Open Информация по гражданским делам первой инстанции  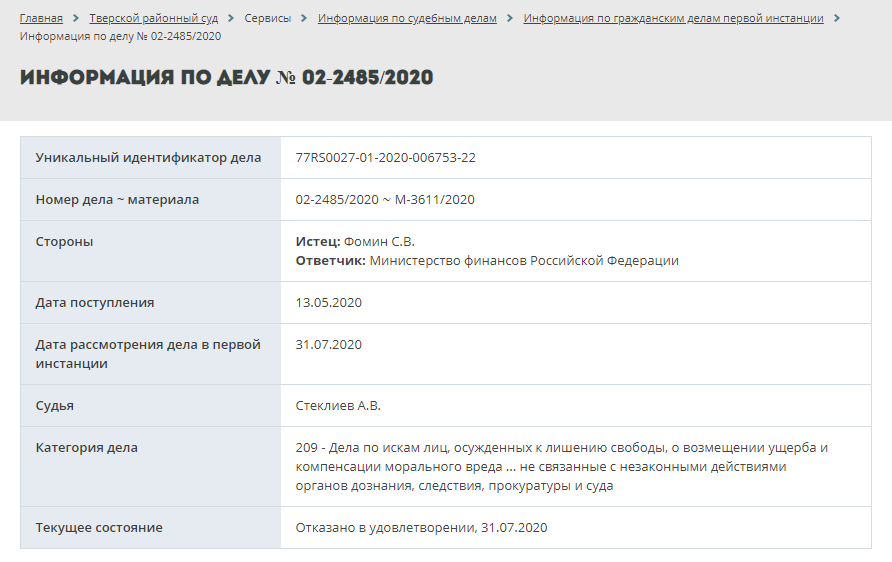click(673, 19)
